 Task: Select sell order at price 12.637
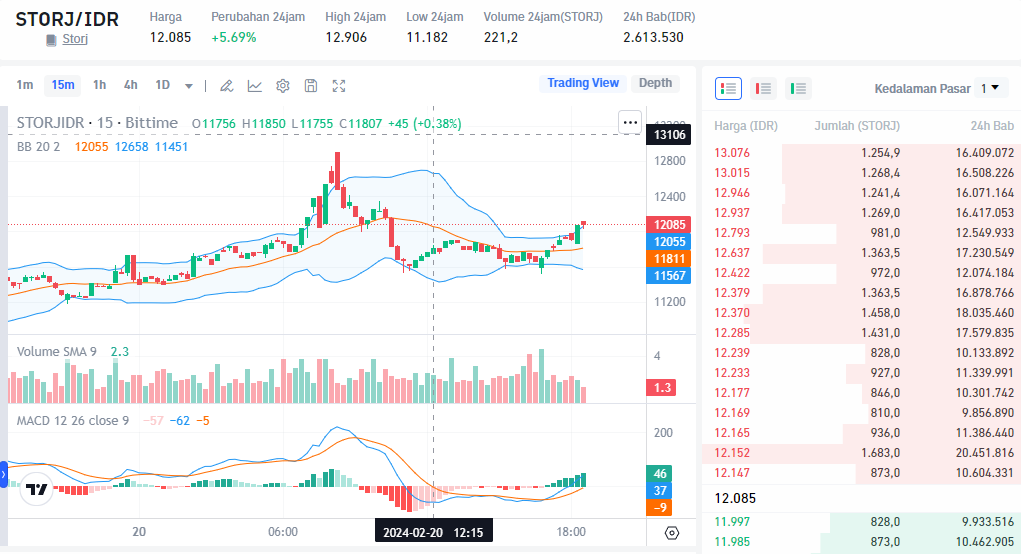861,253
